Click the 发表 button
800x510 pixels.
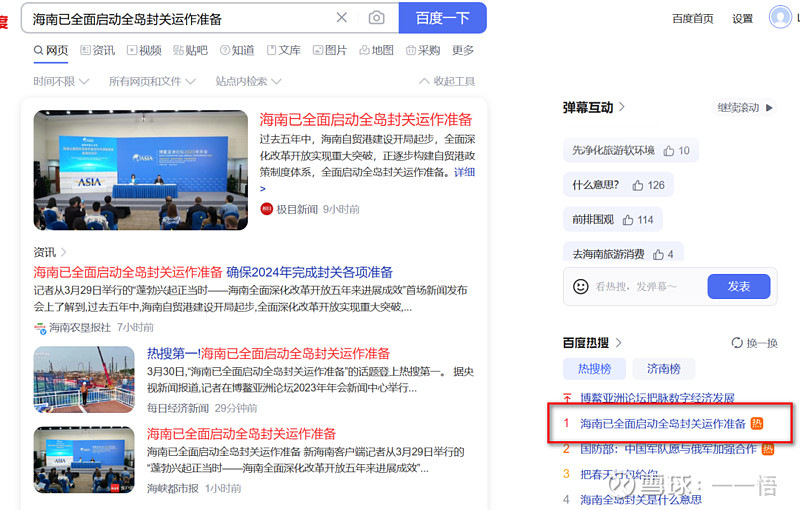click(739, 287)
